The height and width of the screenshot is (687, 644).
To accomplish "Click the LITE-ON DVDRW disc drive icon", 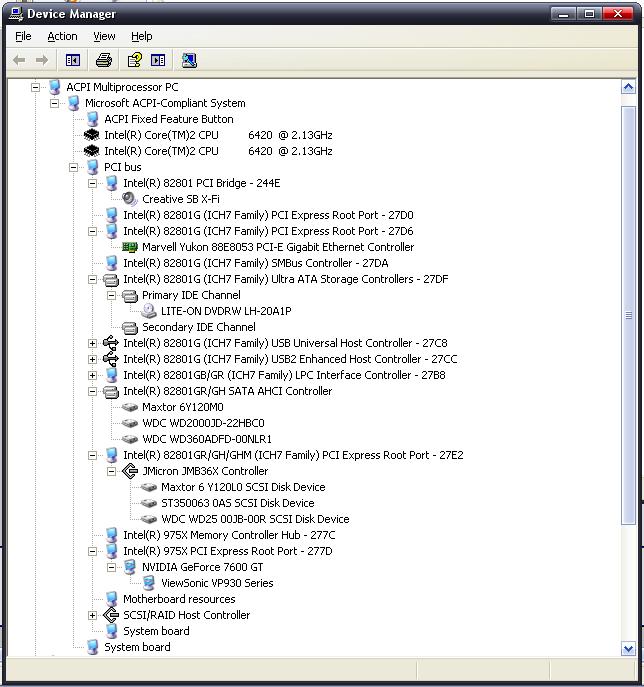I will pos(149,311).
